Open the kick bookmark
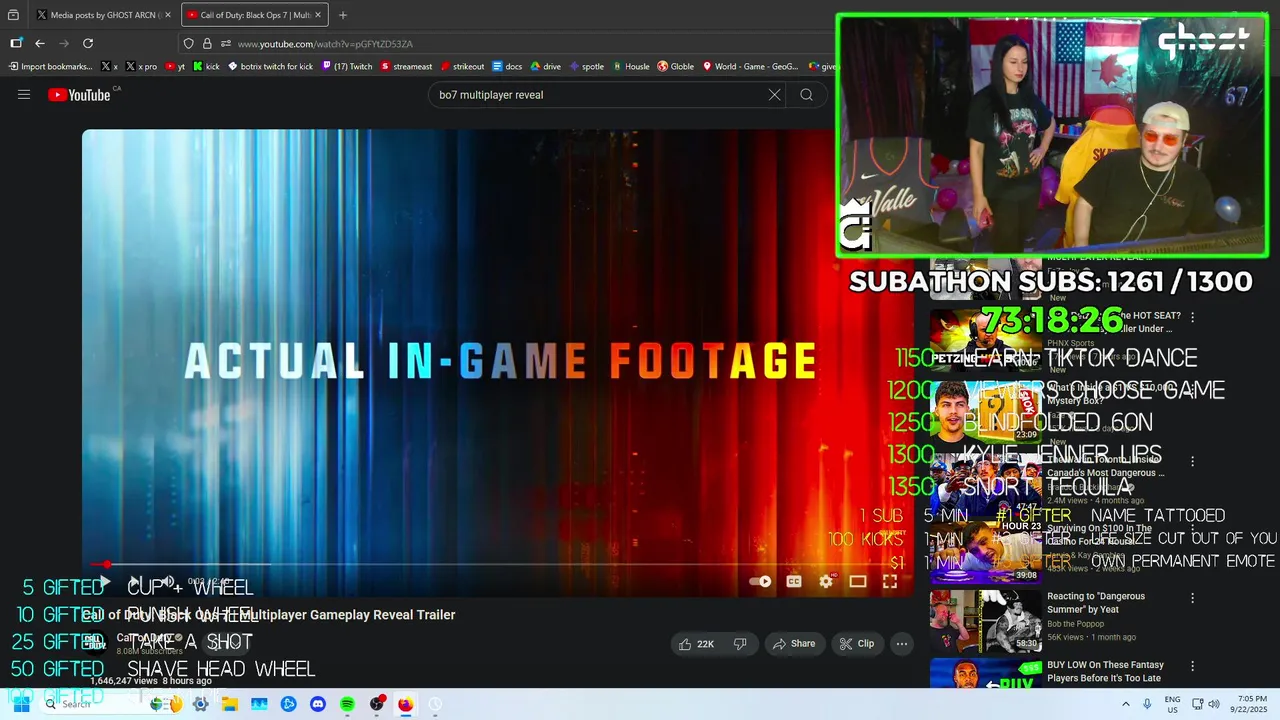1280x720 pixels. pyautogui.click(x=206, y=67)
